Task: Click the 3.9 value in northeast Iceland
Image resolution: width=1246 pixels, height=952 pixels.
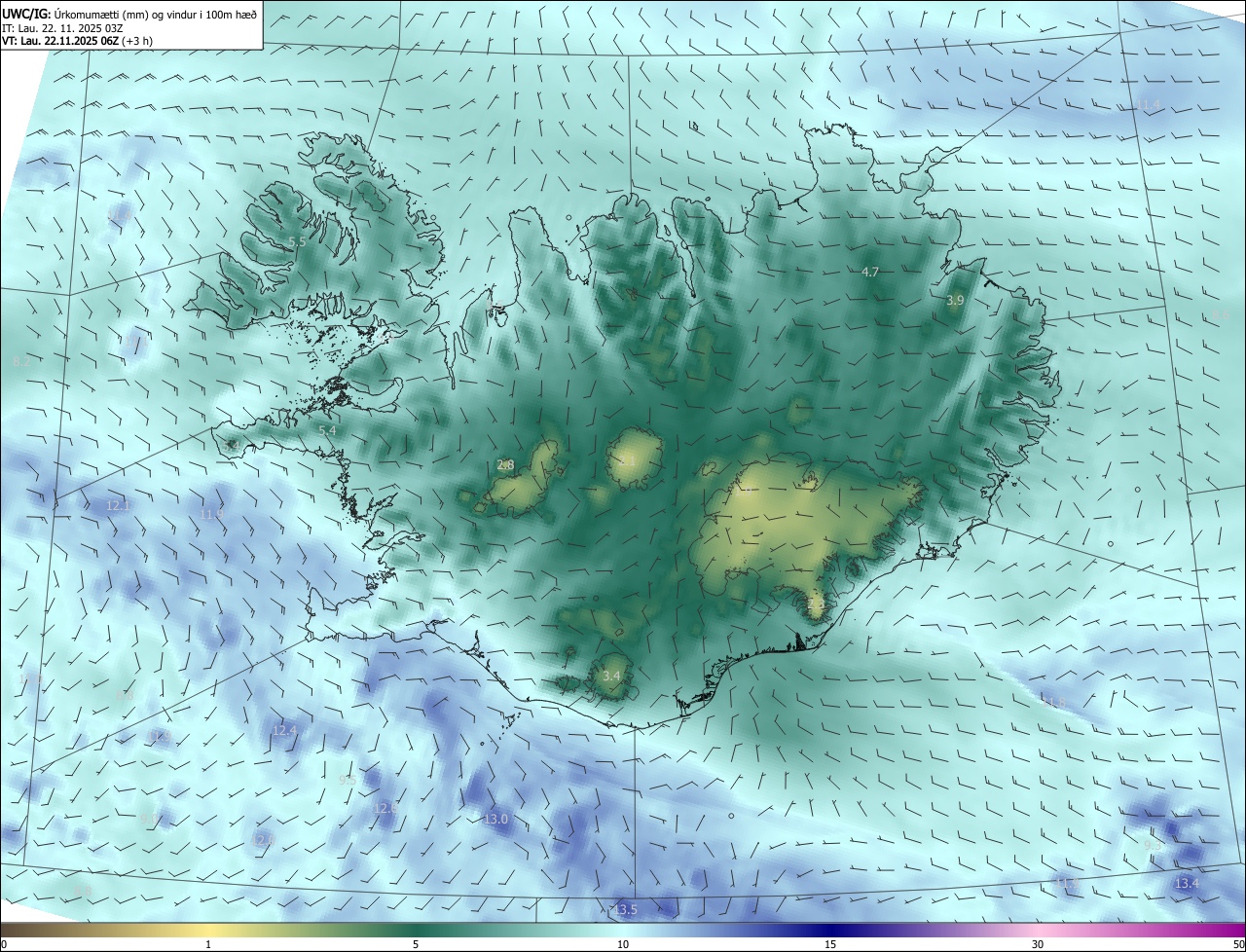Action: [x=955, y=301]
